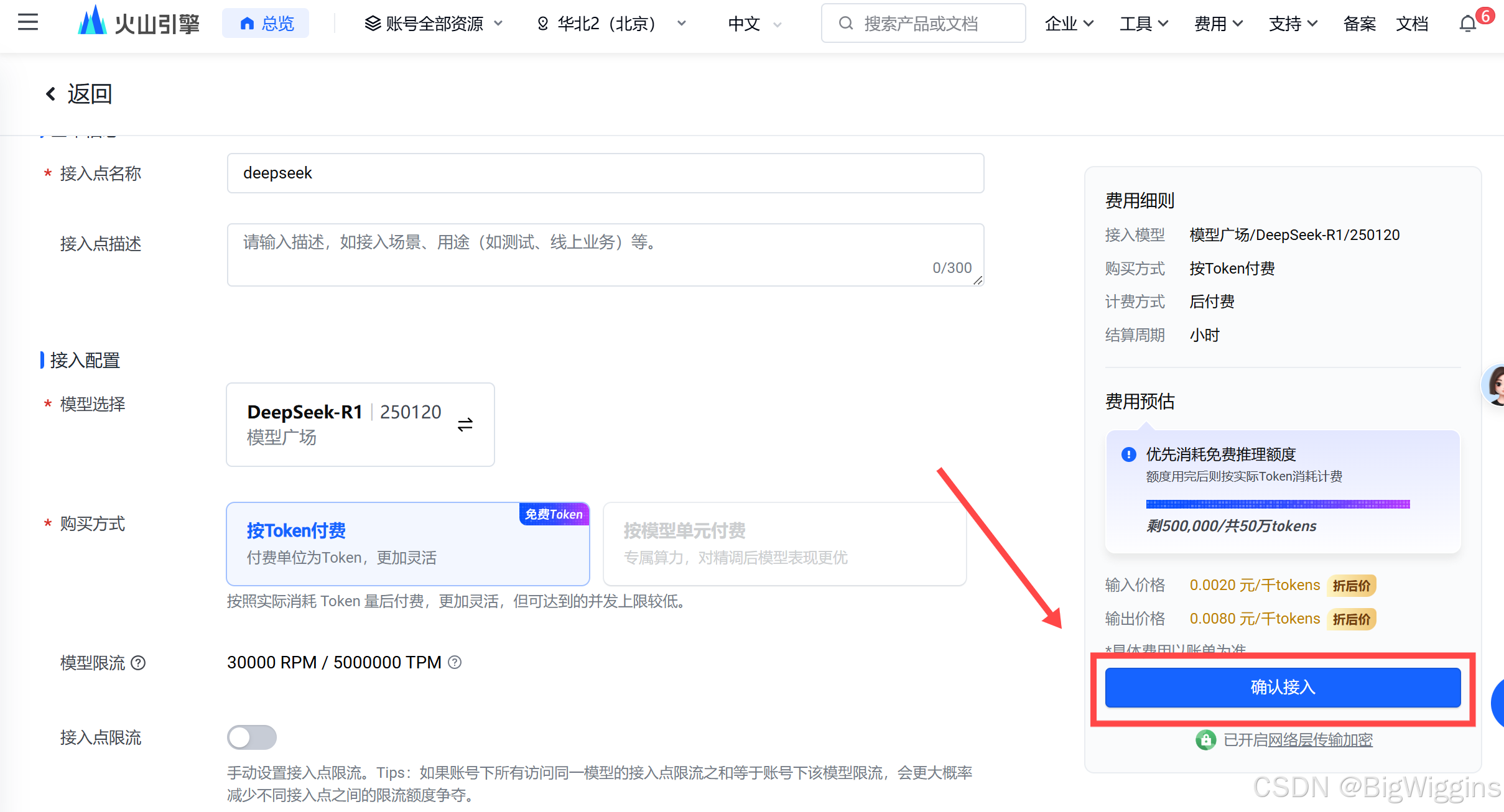Click the back arrow next to 返回
The height and width of the screenshot is (812, 1504).
51,94
